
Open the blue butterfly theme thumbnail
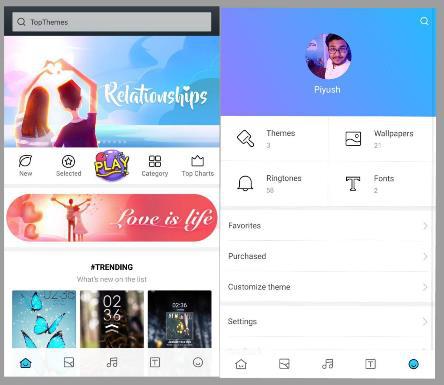[x=44, y=319]
